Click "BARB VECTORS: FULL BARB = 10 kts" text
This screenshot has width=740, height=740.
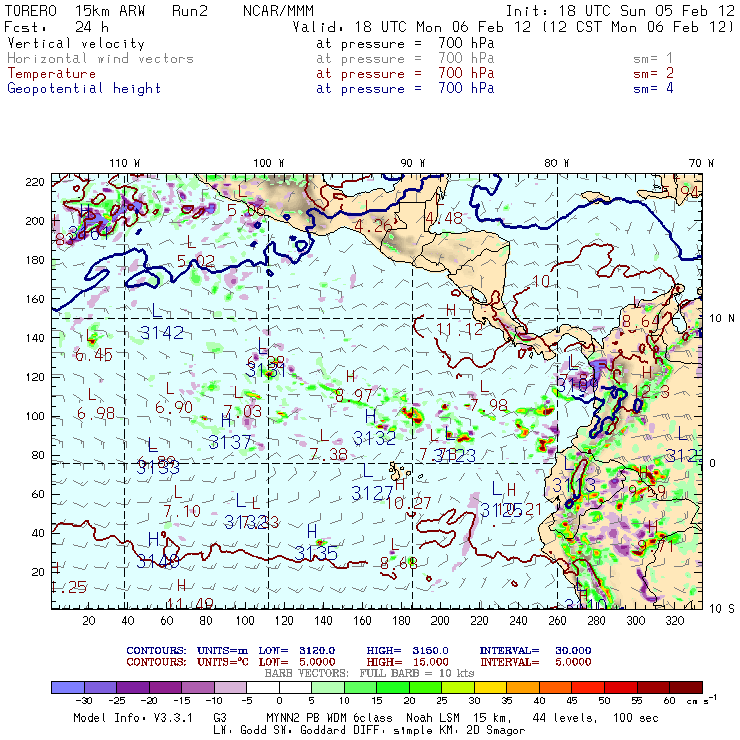[369, 673]
